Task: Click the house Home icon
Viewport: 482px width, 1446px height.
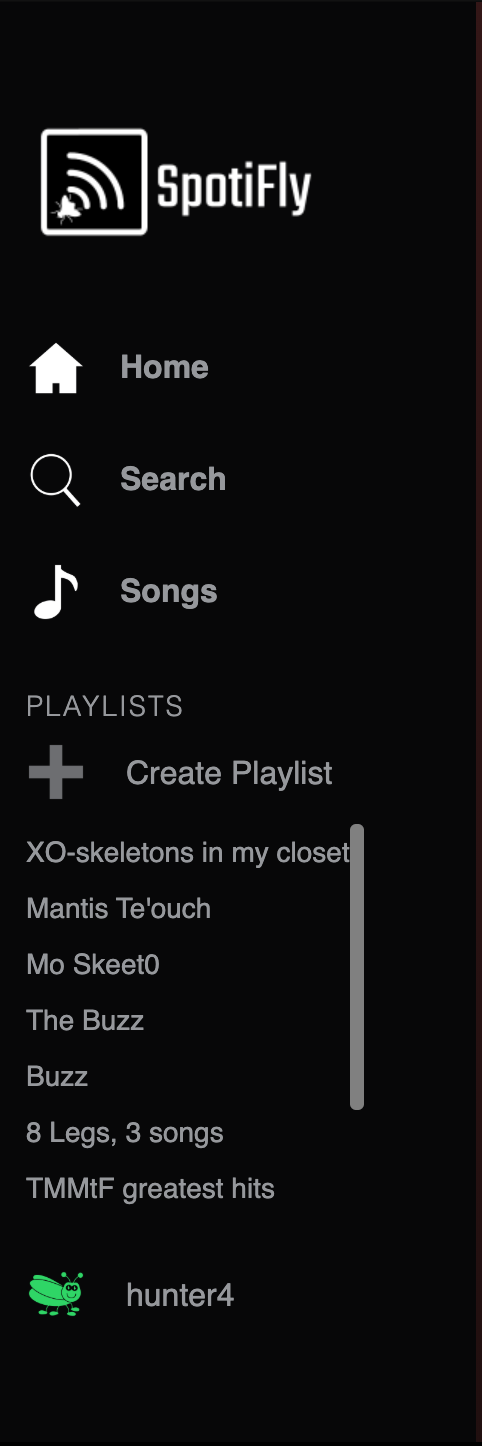Action: point(56,368)
